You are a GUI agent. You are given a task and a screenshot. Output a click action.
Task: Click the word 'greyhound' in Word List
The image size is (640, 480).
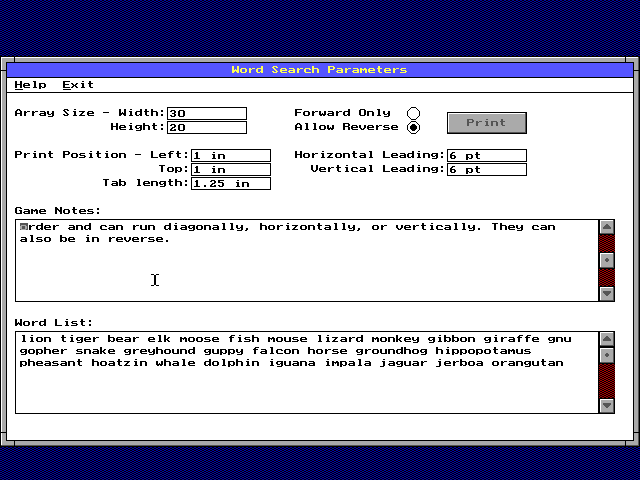click(160, 351)
